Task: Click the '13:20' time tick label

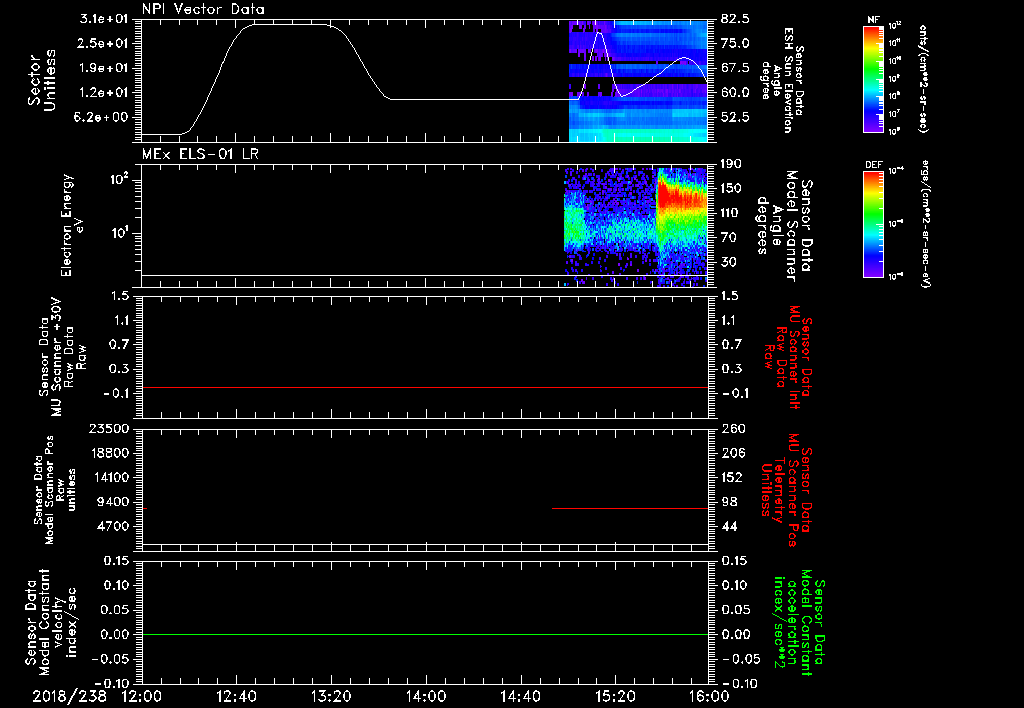Action: tap(331, 697)
